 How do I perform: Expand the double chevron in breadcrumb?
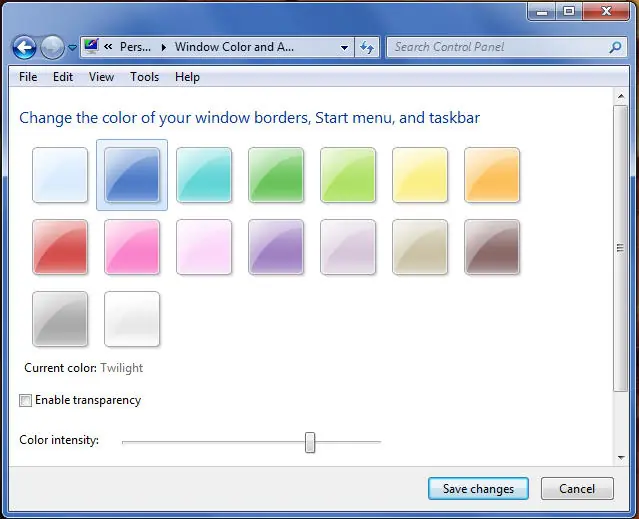[108, 47]
